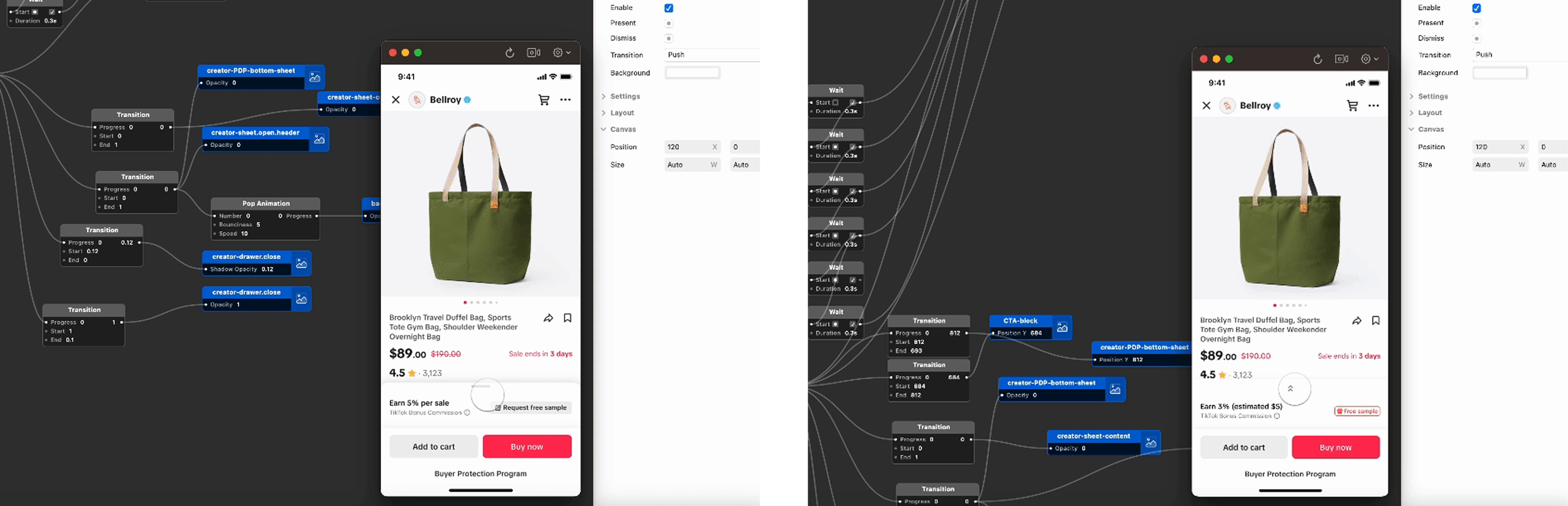Click Background color swatch in right inspector
1568x506 pixels.
tap(1500, 72)
